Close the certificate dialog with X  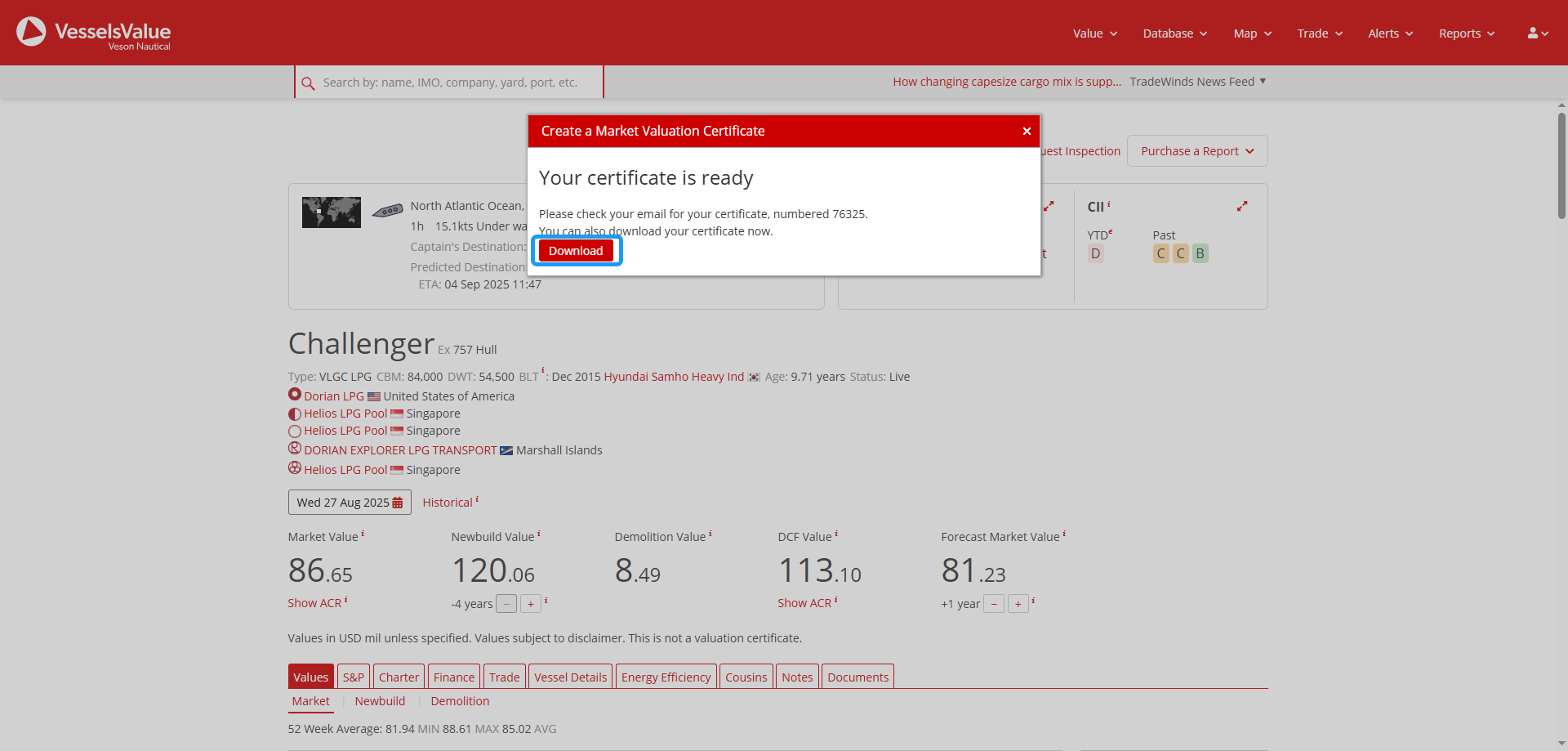[1027, 132]
